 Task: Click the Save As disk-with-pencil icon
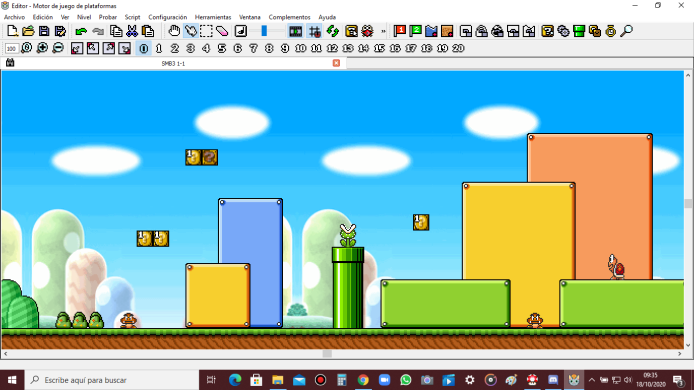click(60, 31)
